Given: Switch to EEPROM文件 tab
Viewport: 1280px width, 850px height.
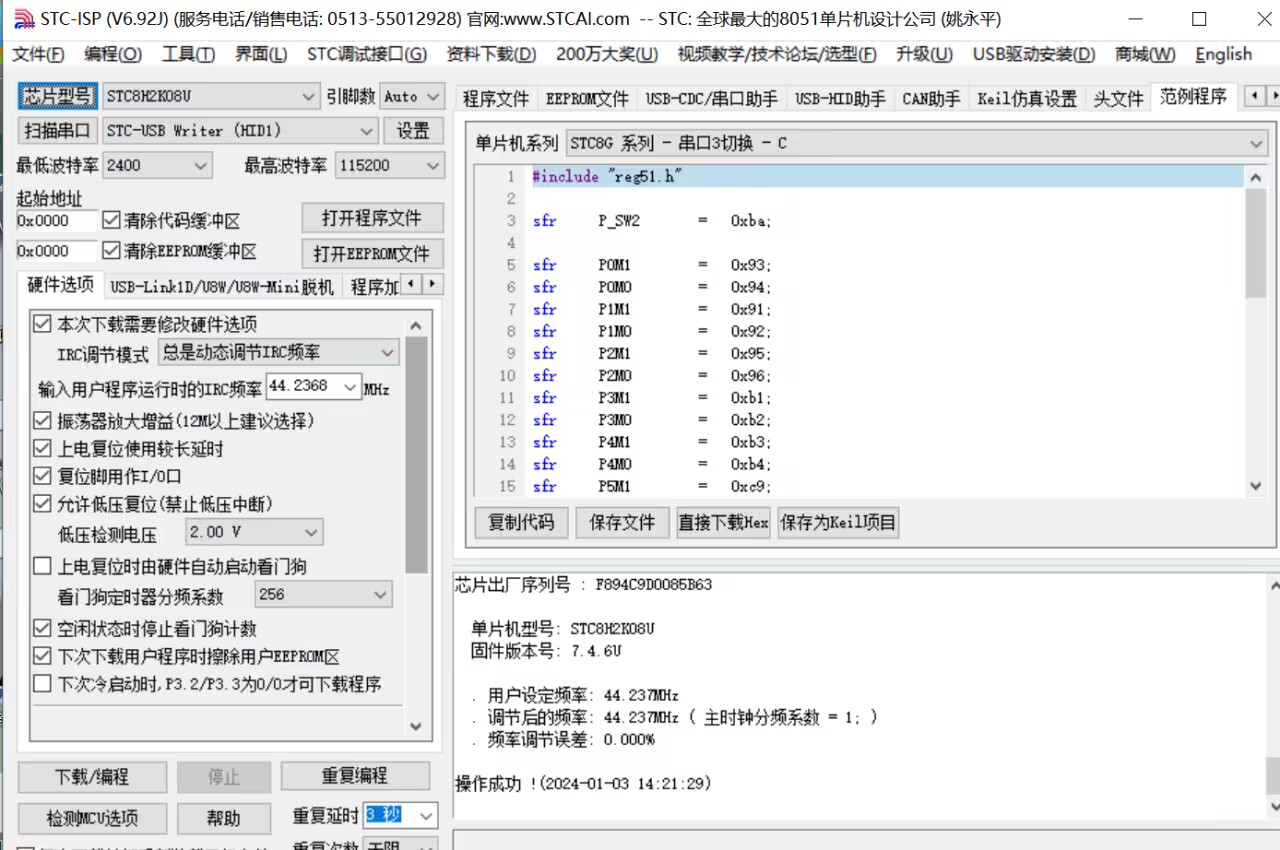Looking at the screenshot, I should tap(587, 98).
